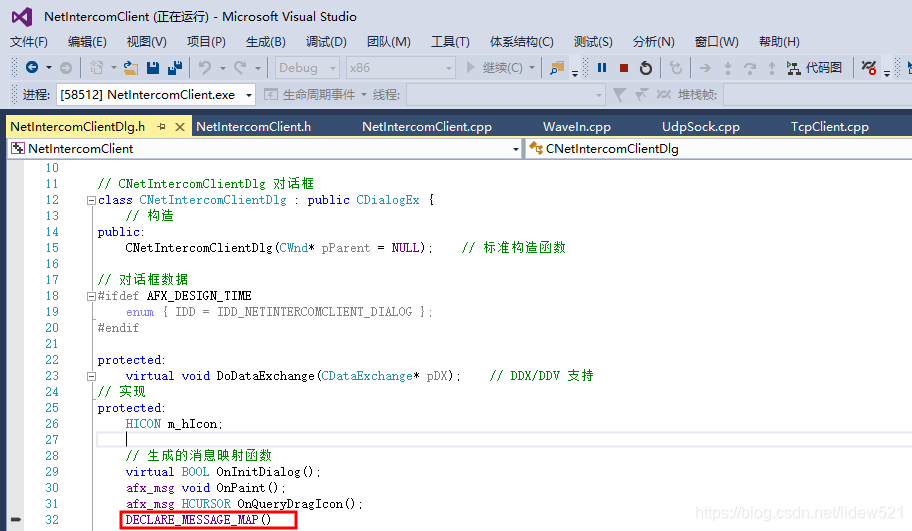The width and height of the screenshot is (912, 531).
Task: Open the Build (生成) menu
Action: click(x=265, y=42)
